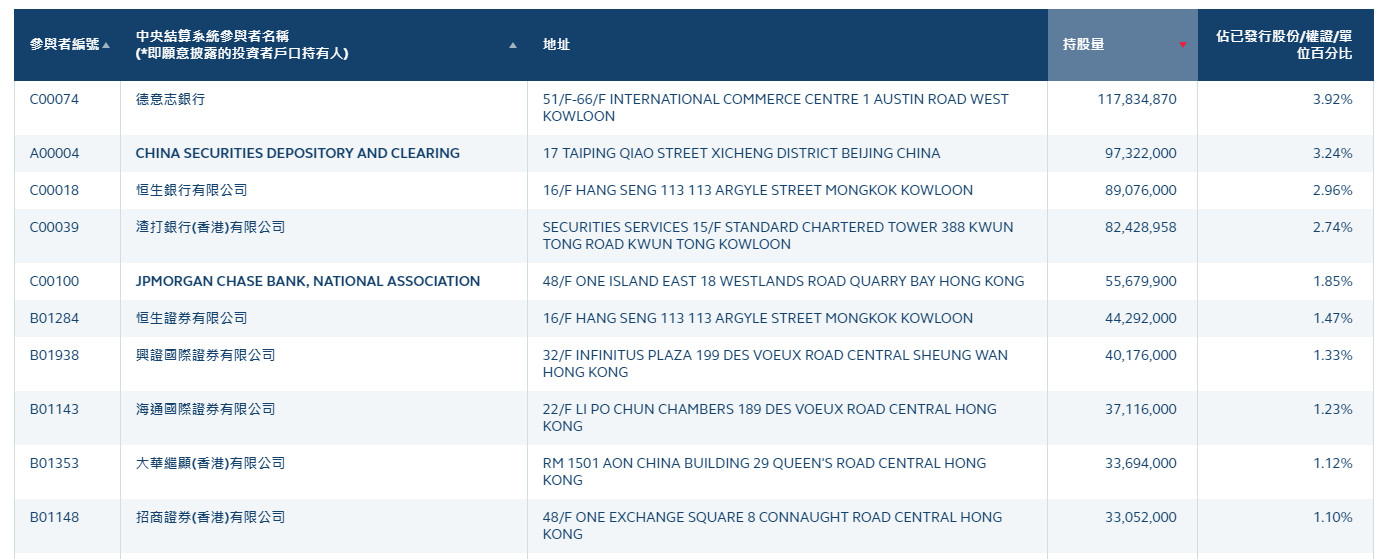Click the Li Po Chun Chambers address
Screen dimensions: 1379x559
(770, 418)
